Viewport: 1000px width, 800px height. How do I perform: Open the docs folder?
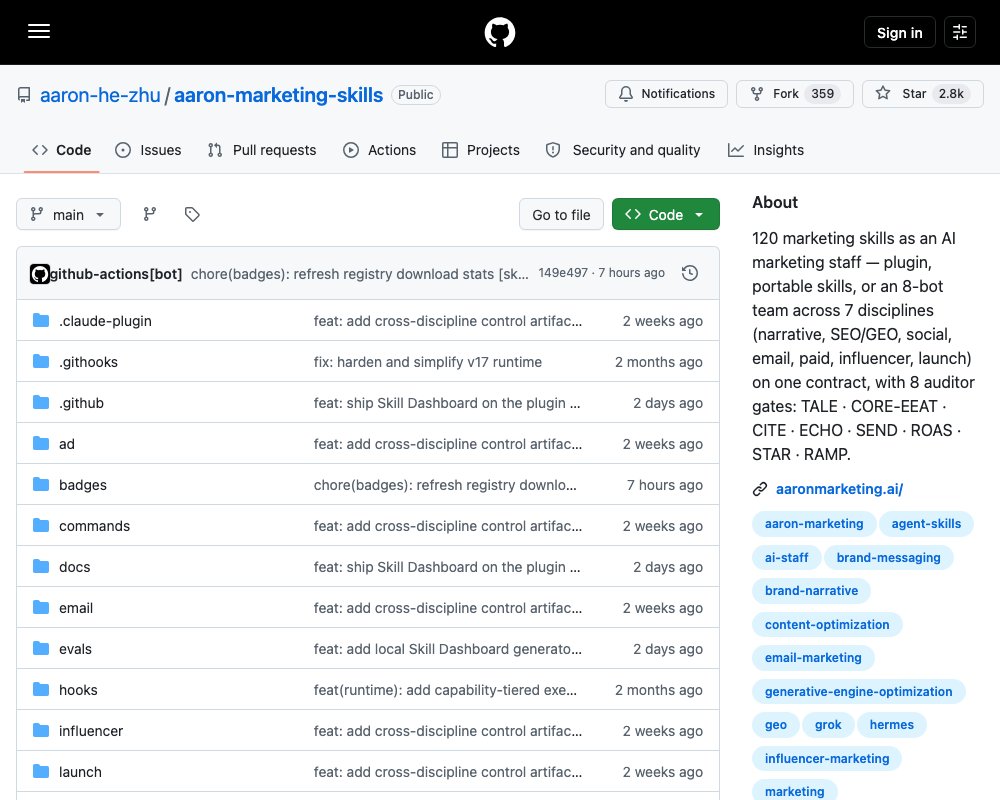(75, 567)
